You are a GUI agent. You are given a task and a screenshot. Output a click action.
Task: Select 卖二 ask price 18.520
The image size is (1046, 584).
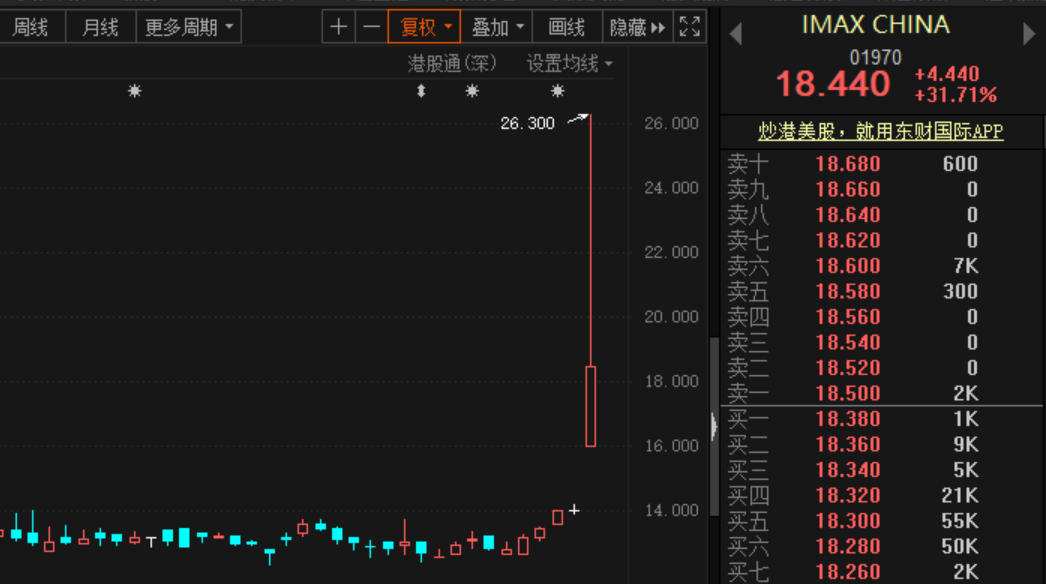[x=848, y=368]
